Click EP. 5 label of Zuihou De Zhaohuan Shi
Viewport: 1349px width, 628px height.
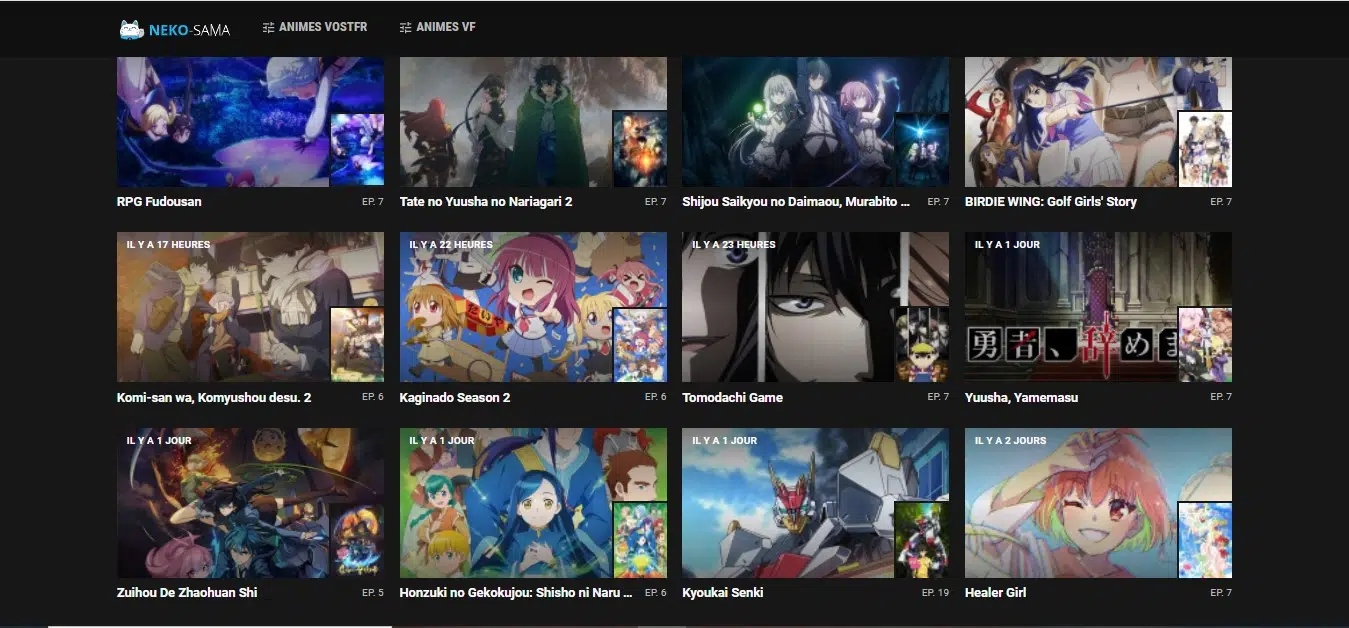tap(373, 593)
